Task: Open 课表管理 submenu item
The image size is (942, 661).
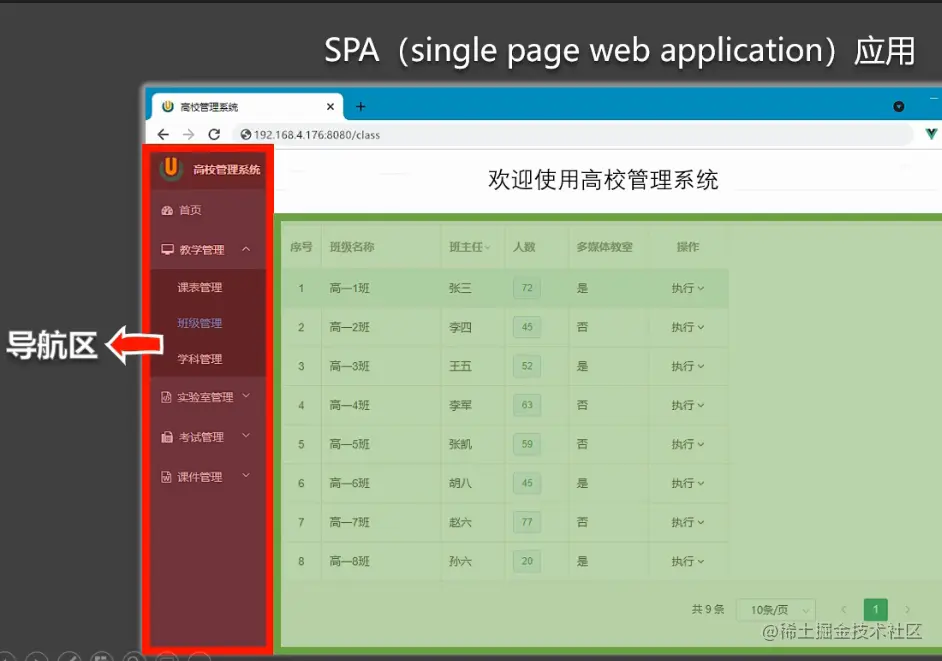Action: pos(208,287)
